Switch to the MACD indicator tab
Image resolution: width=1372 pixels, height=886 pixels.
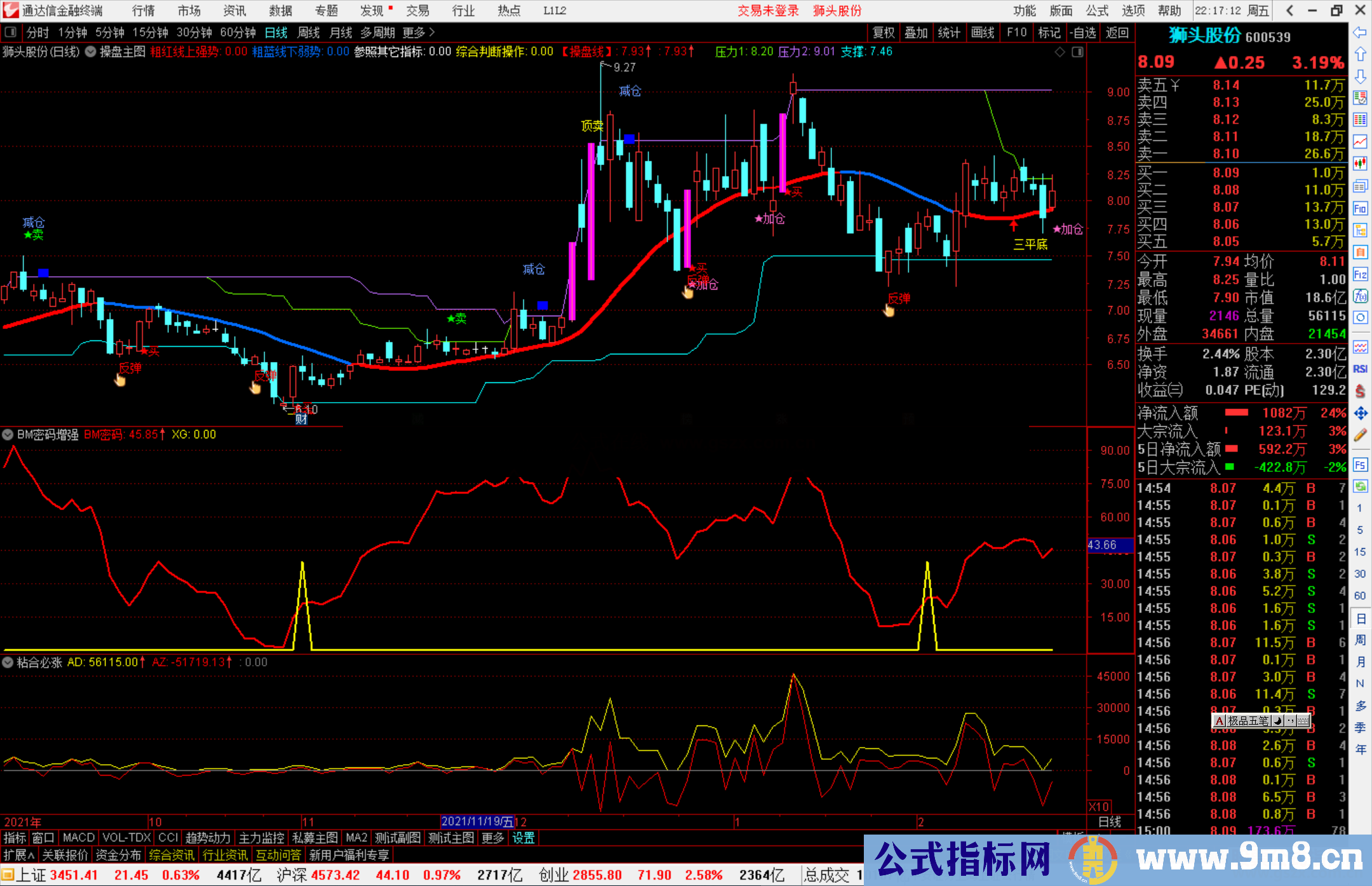point(77,837)
